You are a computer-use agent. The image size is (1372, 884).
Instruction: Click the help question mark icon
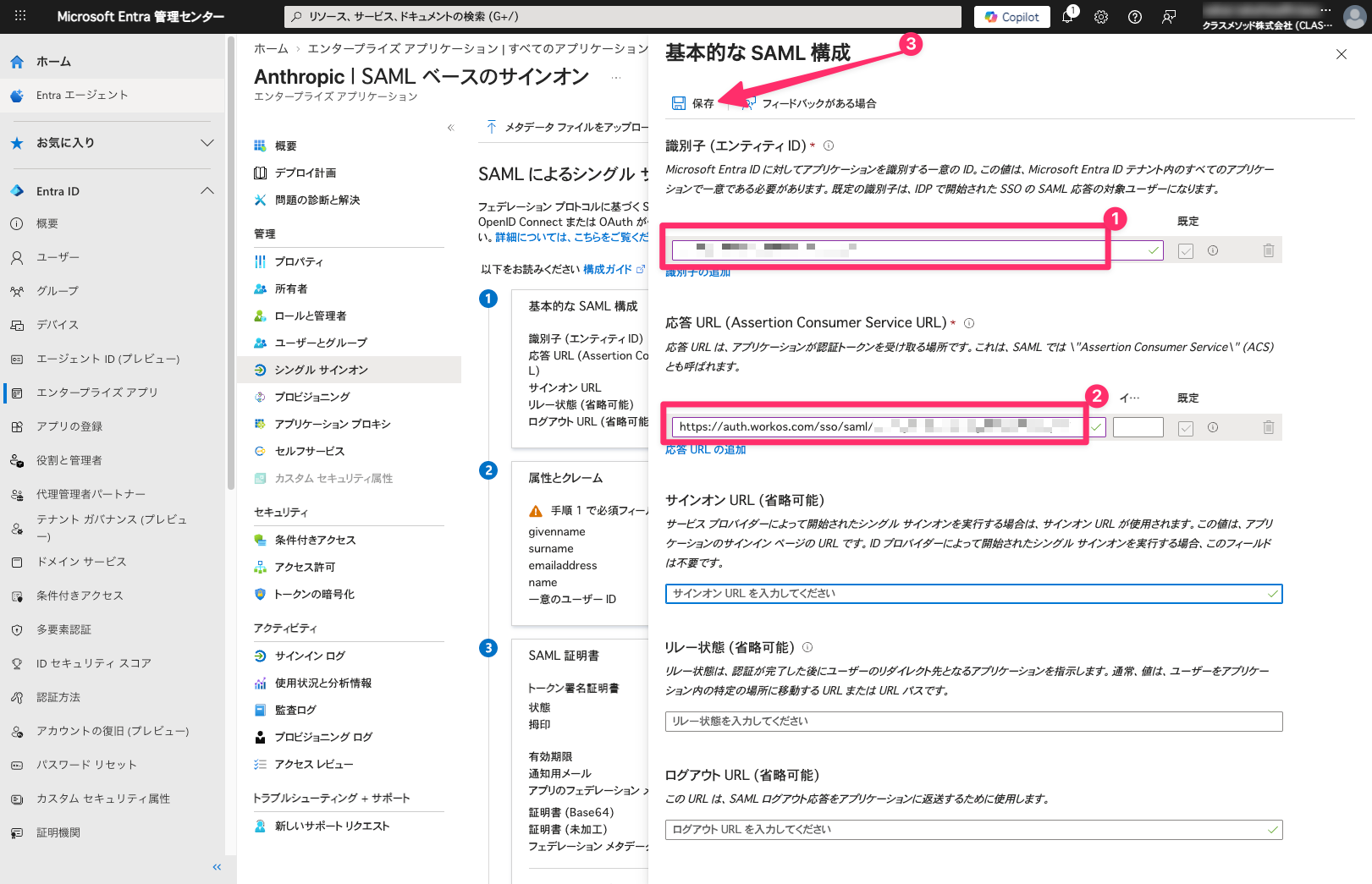tap(1135, 17)
